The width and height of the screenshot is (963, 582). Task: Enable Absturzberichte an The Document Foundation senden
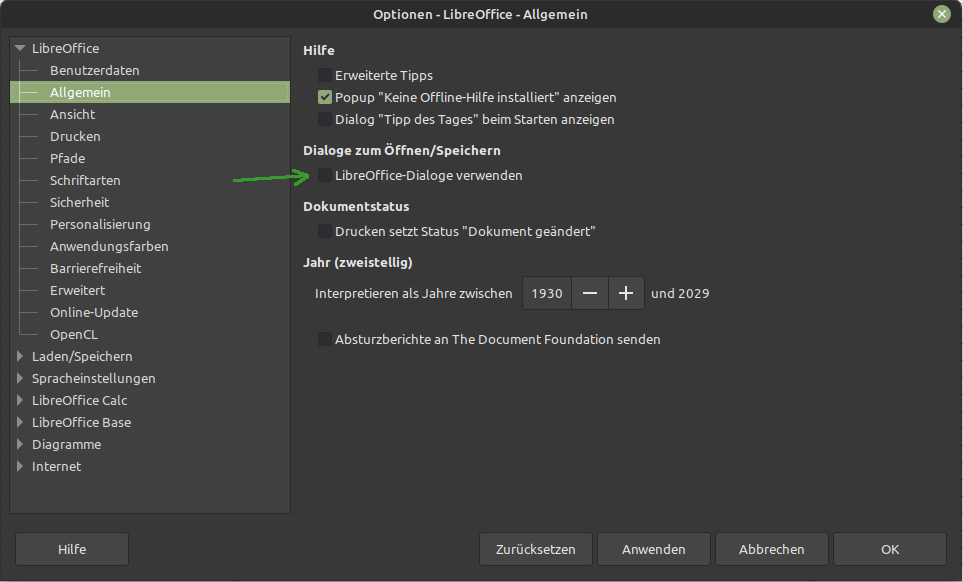[325, 340]
